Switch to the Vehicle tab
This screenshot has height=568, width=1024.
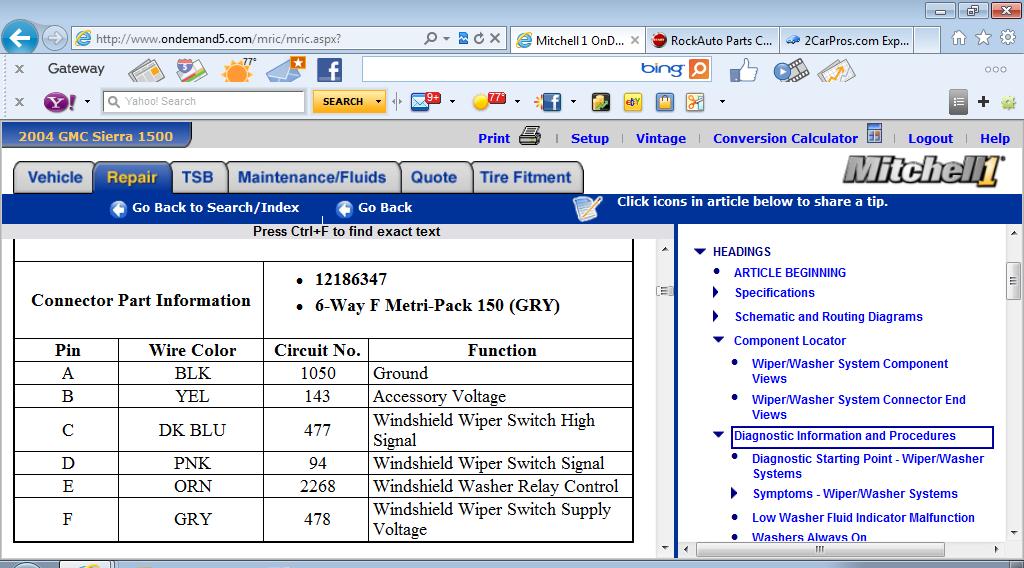coord(55,178)
